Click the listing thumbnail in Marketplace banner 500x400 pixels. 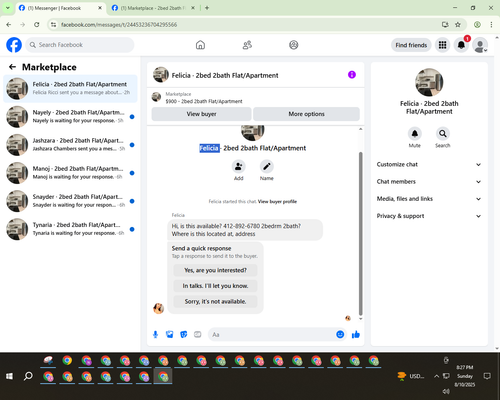(x=156, y=97)
